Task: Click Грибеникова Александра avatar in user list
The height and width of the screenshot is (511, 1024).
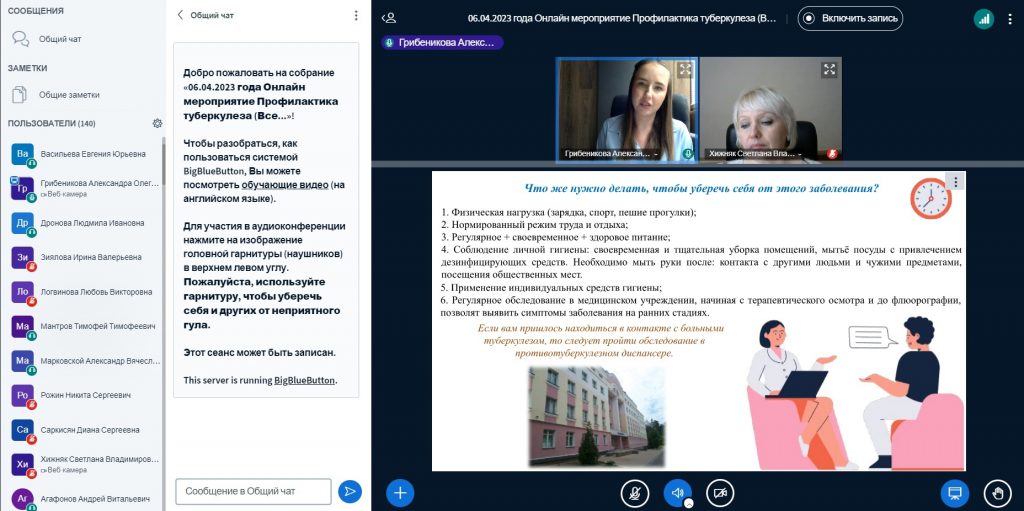Action: [x=22, y=188]
